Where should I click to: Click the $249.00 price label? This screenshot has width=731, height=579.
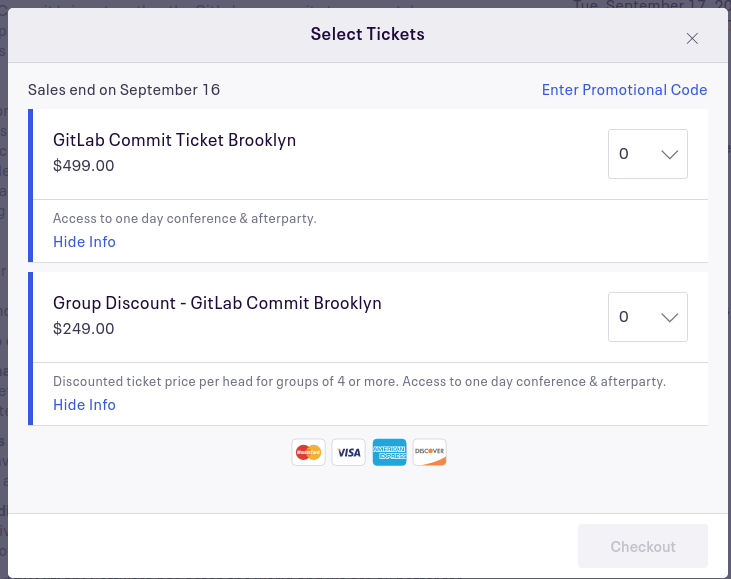coord(83,329)
